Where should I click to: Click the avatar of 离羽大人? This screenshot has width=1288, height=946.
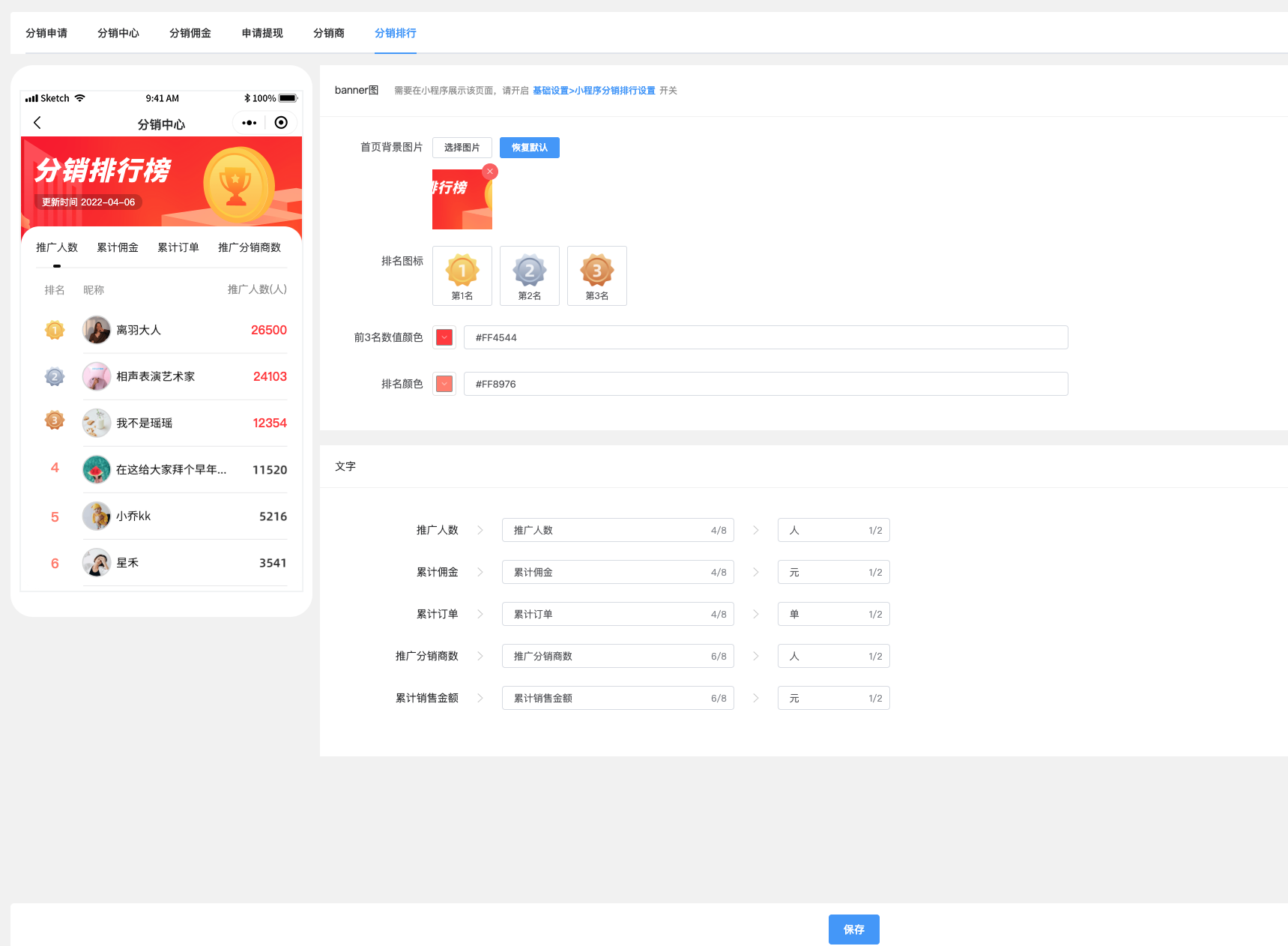(97, 330)
